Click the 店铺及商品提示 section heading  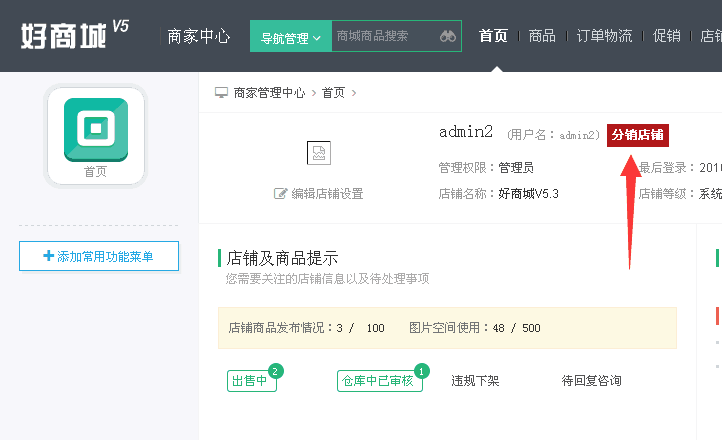coord(282,258)
